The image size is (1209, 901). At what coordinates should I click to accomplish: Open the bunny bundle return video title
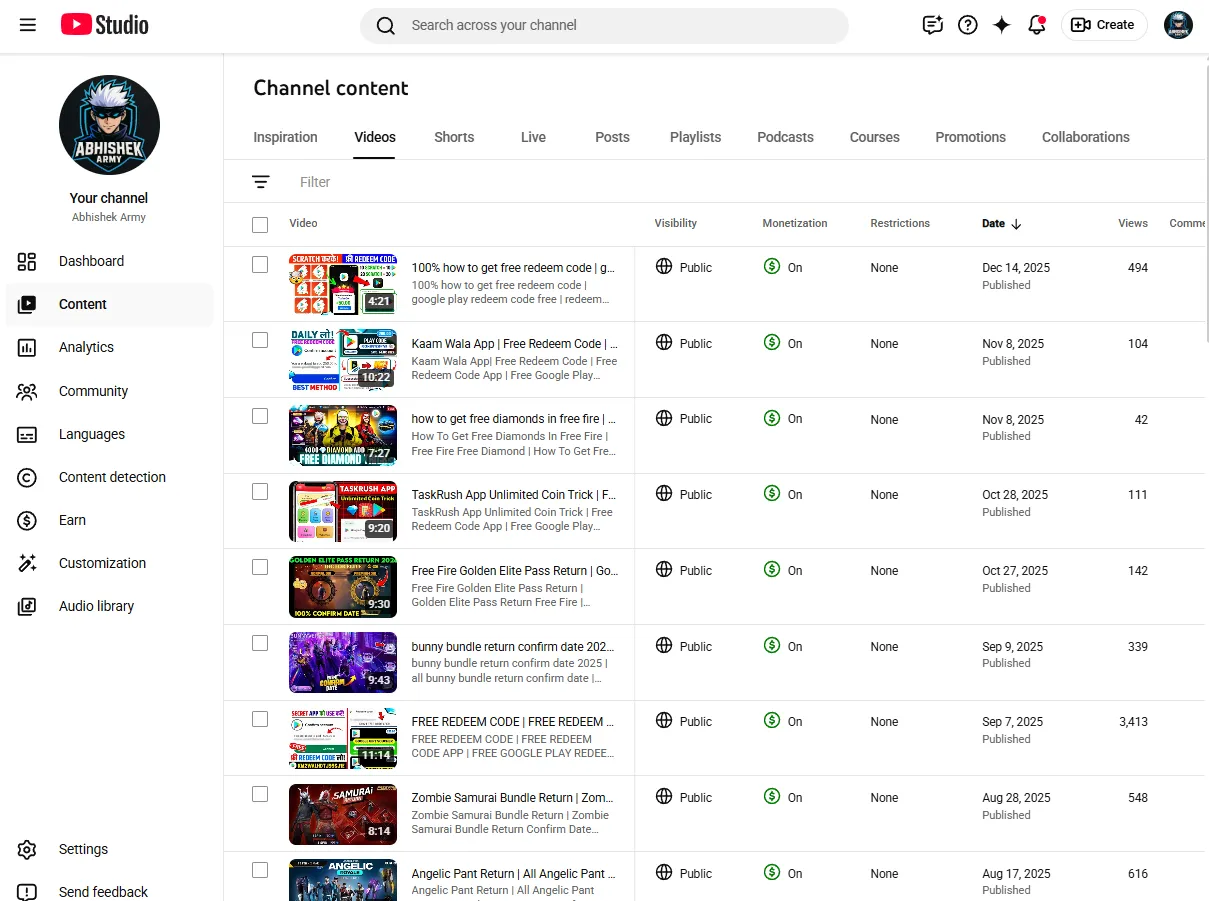pyautogui.click(x=513, y=647)
